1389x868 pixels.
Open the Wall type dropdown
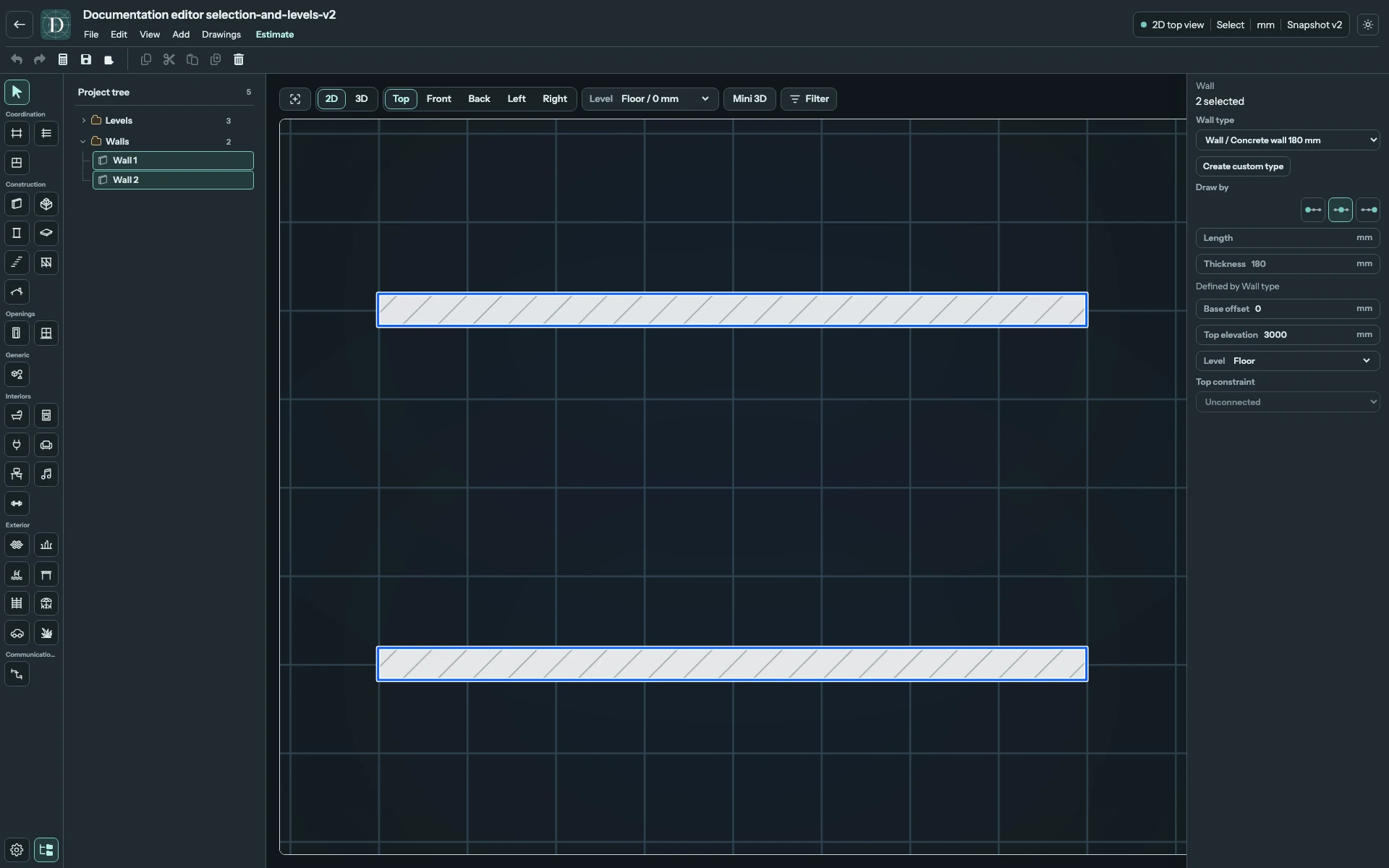pos(1288,140)
